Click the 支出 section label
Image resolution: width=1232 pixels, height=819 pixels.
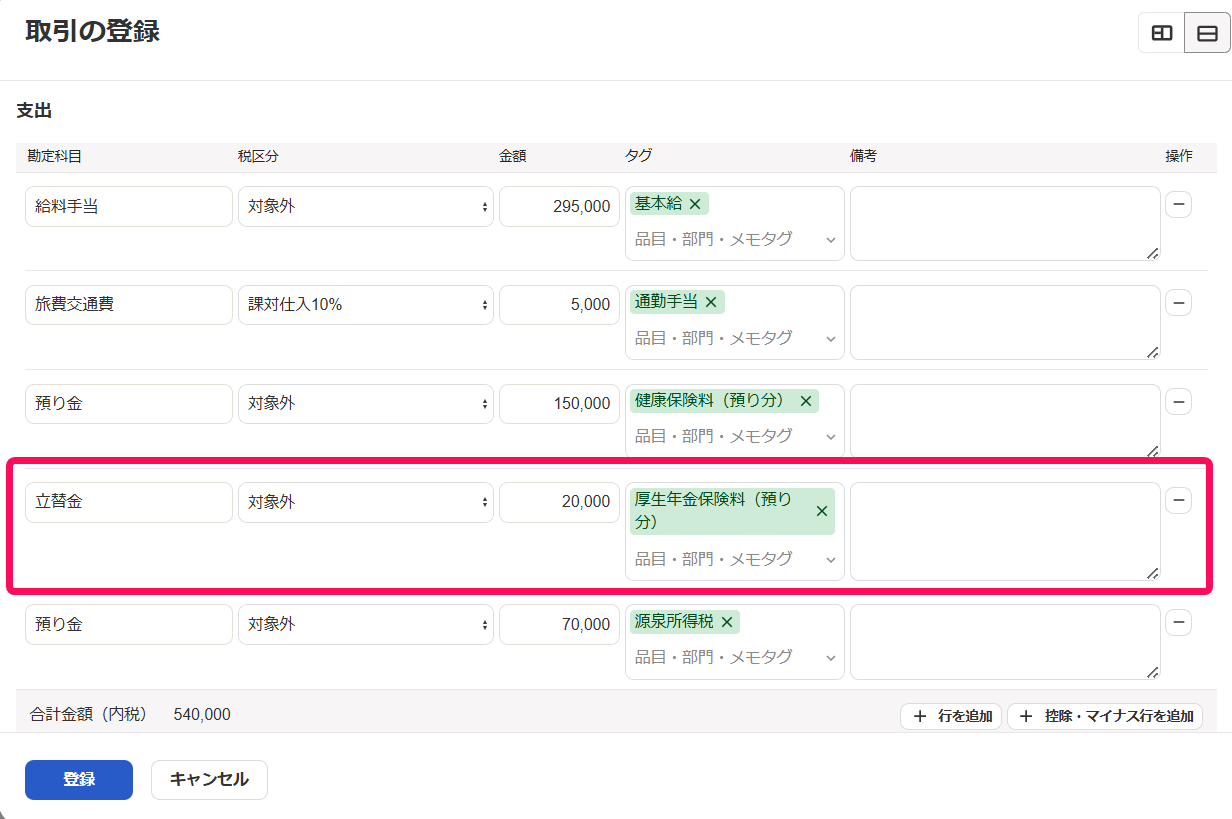34,111
